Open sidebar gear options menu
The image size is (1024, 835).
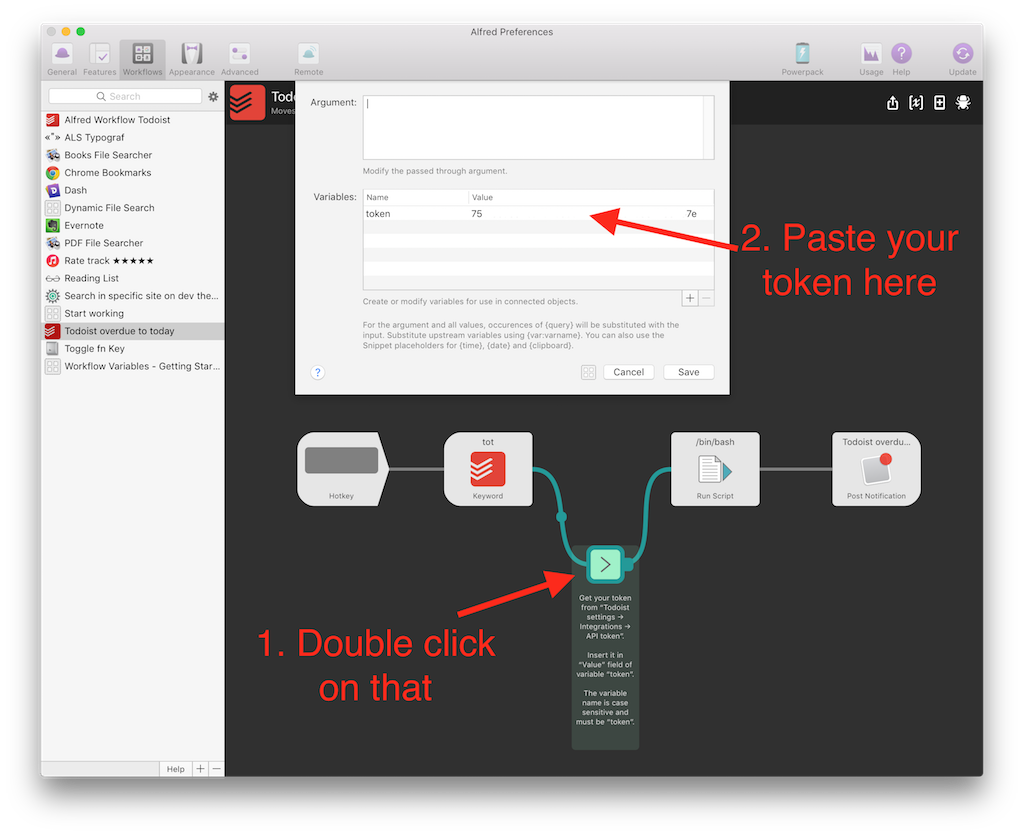[213, 97]
